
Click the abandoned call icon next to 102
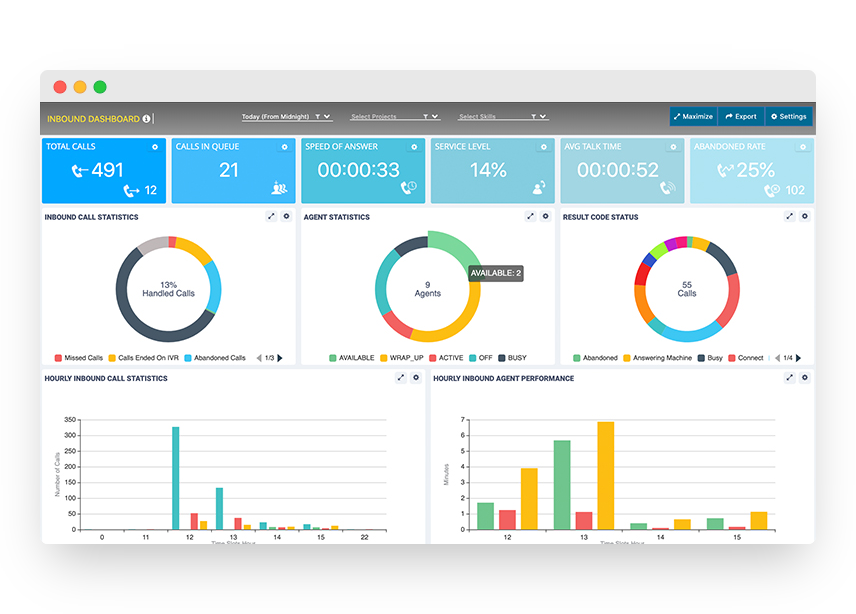click(772, 190)
